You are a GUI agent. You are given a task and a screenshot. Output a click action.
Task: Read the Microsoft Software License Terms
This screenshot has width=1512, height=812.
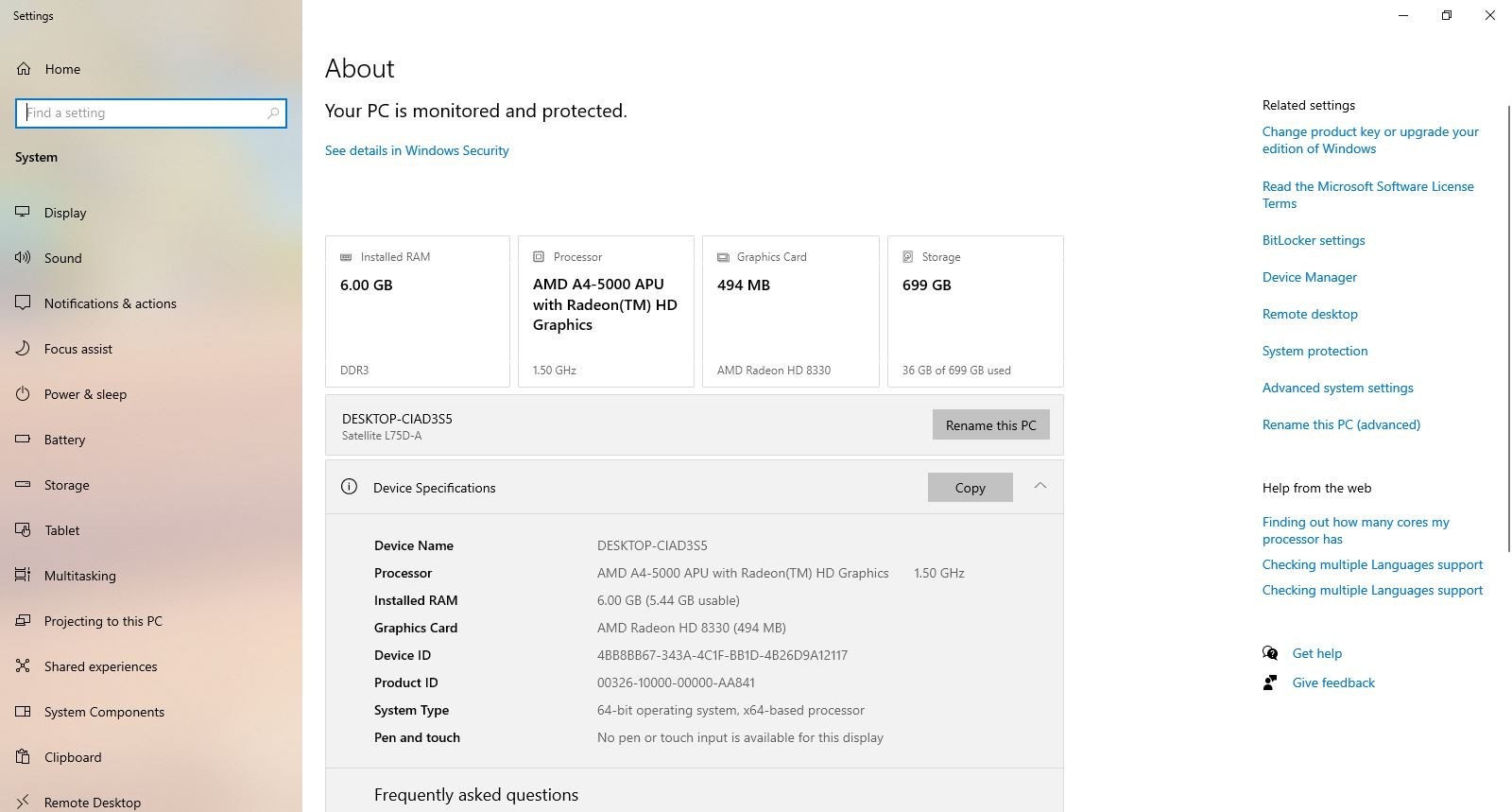pos(1367,195)
